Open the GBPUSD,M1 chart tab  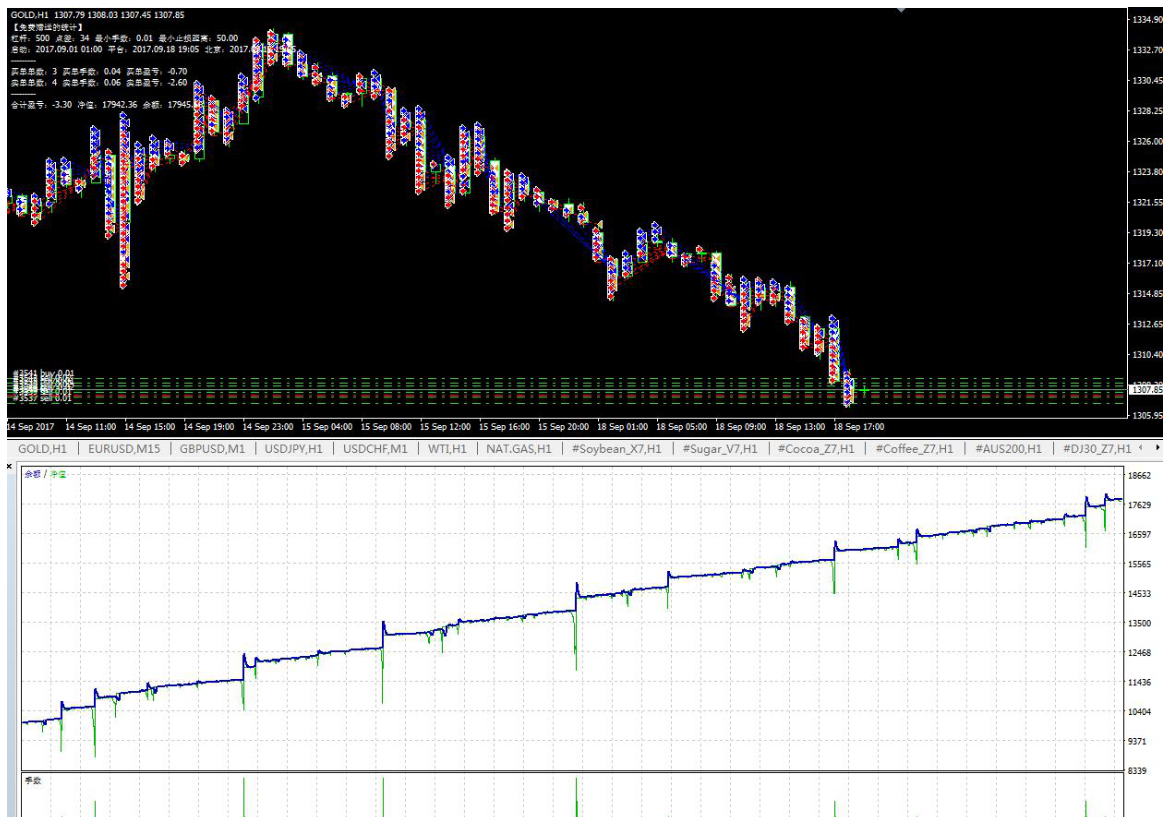pos(212,449)
